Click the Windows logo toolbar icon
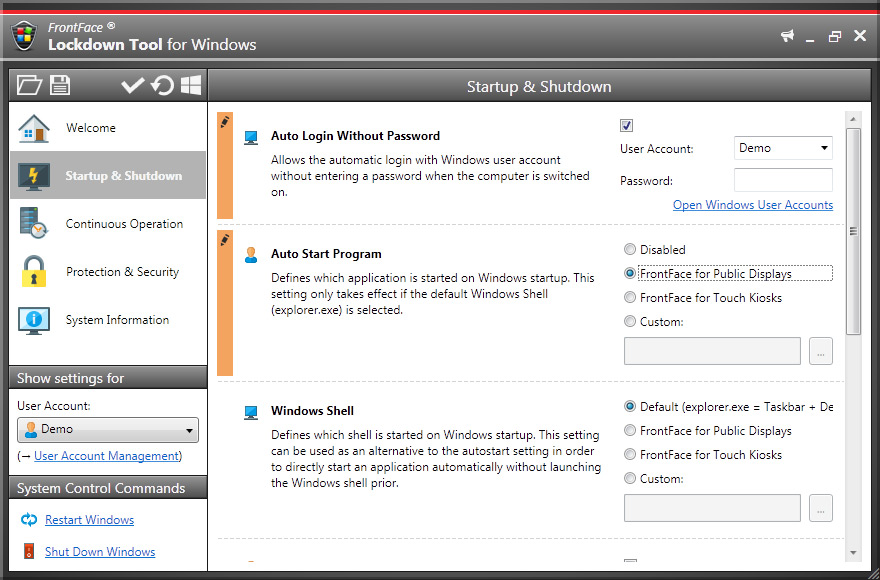 point(191,85)
